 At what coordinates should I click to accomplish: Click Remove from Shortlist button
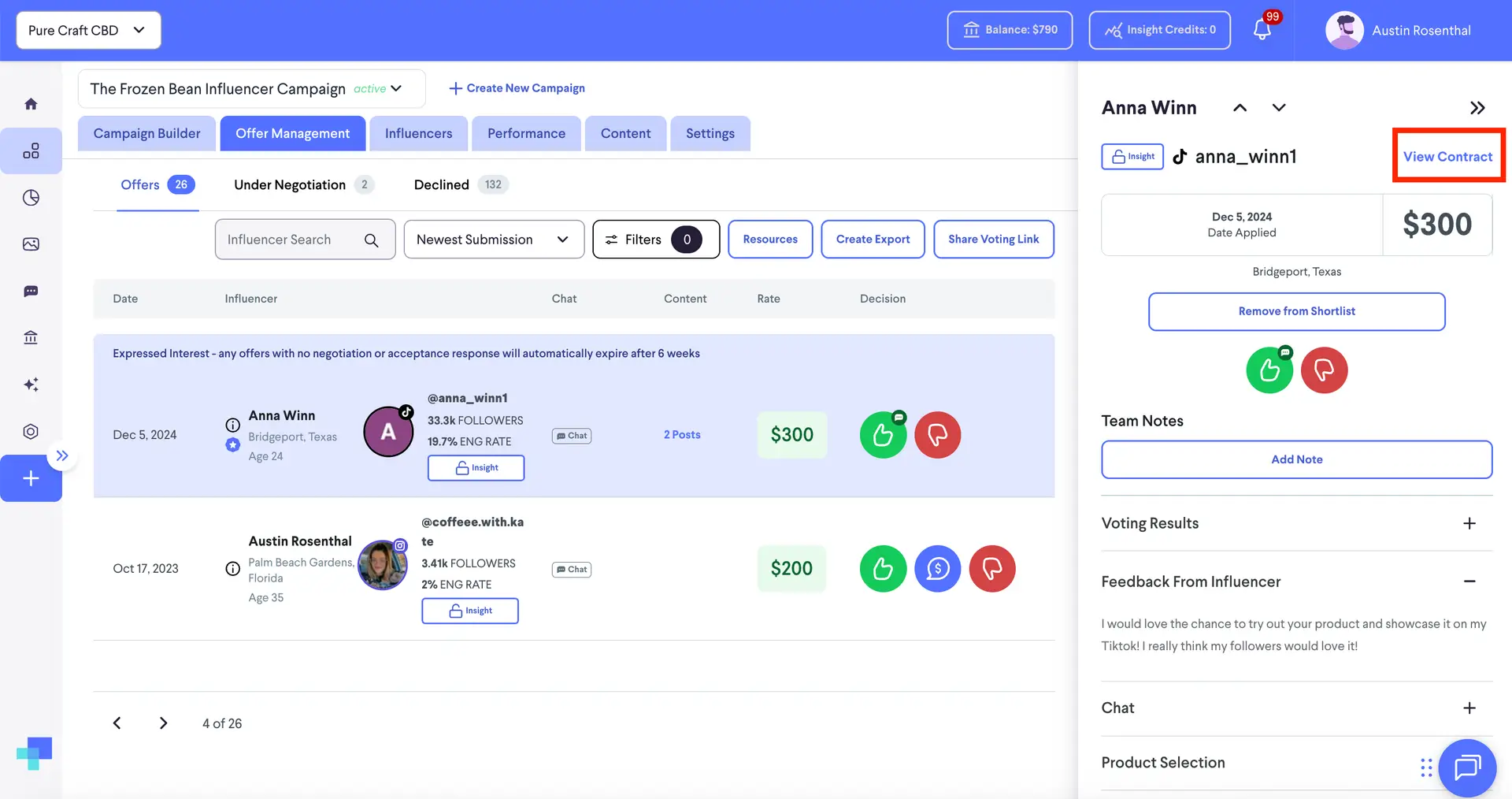click(1295, 310)
